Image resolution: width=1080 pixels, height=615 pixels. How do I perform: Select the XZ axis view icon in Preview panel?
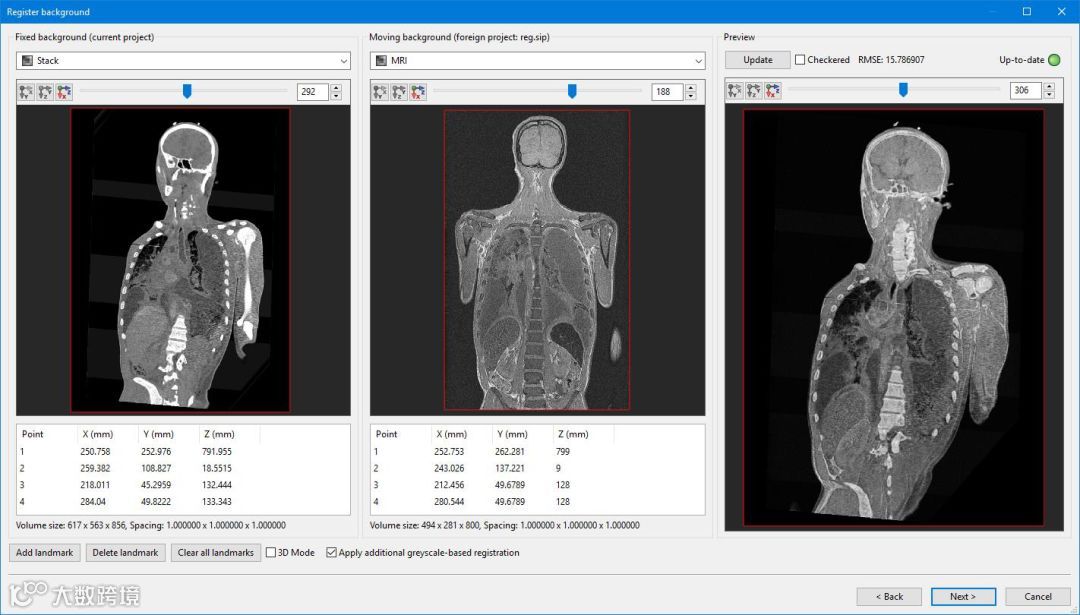tap(754, 90)
